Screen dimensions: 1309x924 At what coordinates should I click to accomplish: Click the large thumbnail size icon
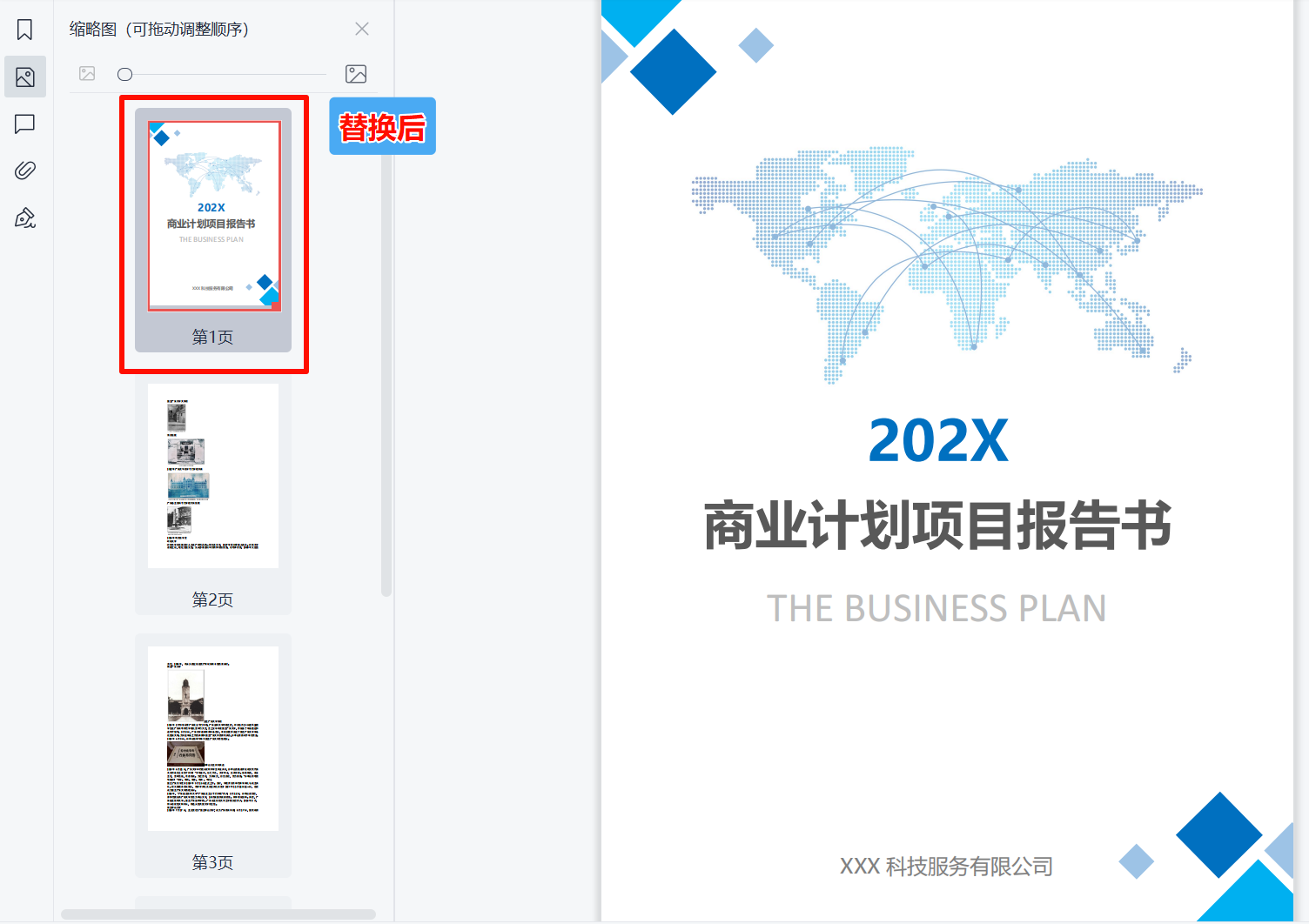(356, 74)
